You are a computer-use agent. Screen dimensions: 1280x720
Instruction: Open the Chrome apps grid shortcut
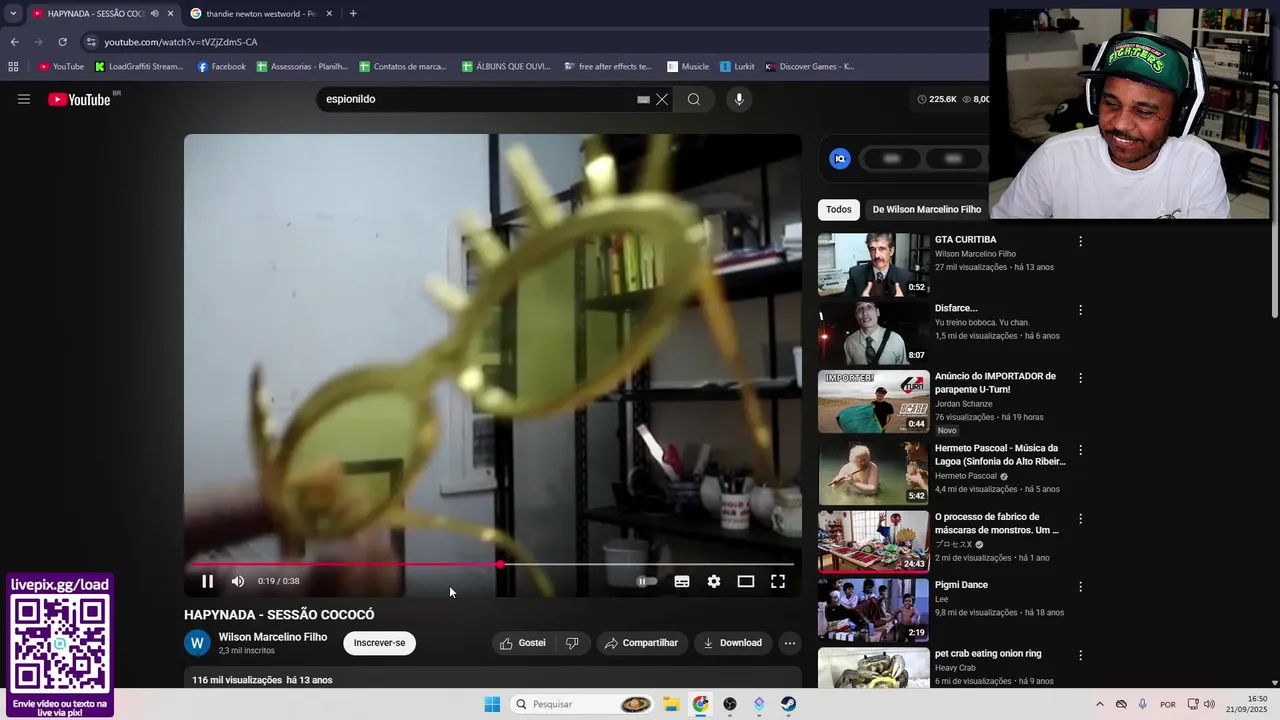13,67
